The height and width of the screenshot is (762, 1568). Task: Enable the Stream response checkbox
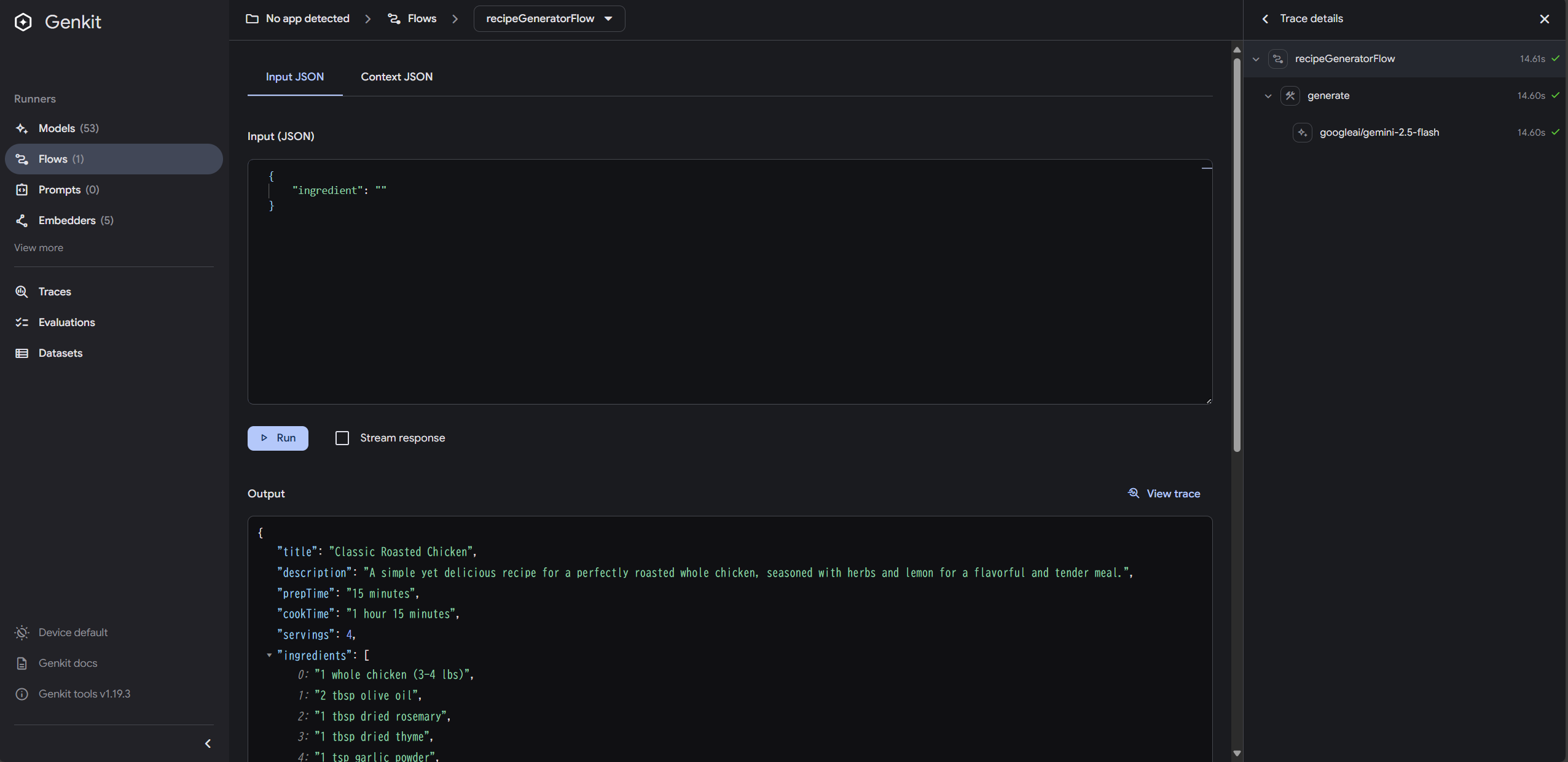342,438
